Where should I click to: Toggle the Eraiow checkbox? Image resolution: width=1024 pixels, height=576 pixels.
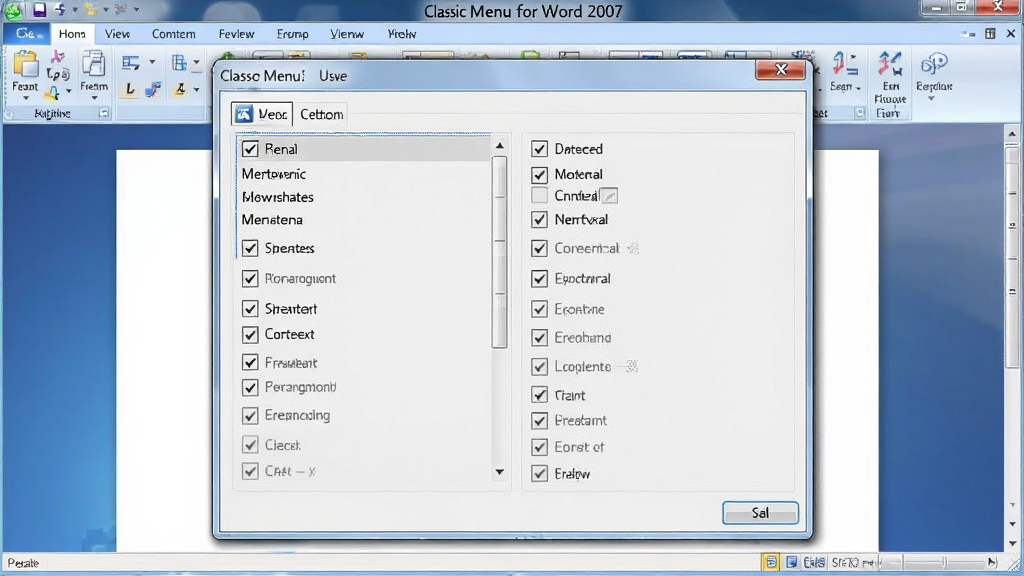coord(539,473)
